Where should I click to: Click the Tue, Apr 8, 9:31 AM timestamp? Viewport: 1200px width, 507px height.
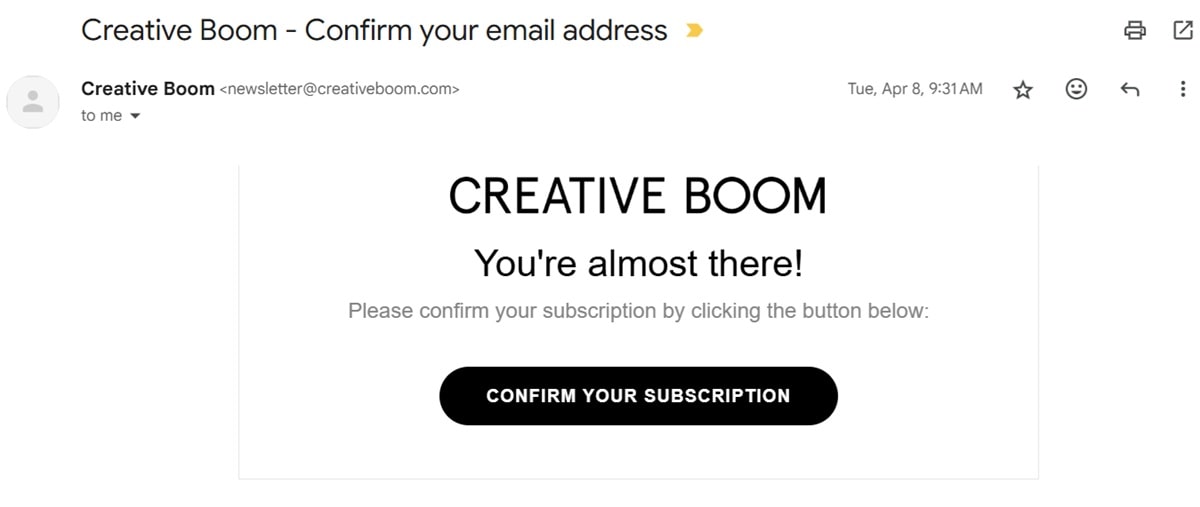[x=915, y=89]
